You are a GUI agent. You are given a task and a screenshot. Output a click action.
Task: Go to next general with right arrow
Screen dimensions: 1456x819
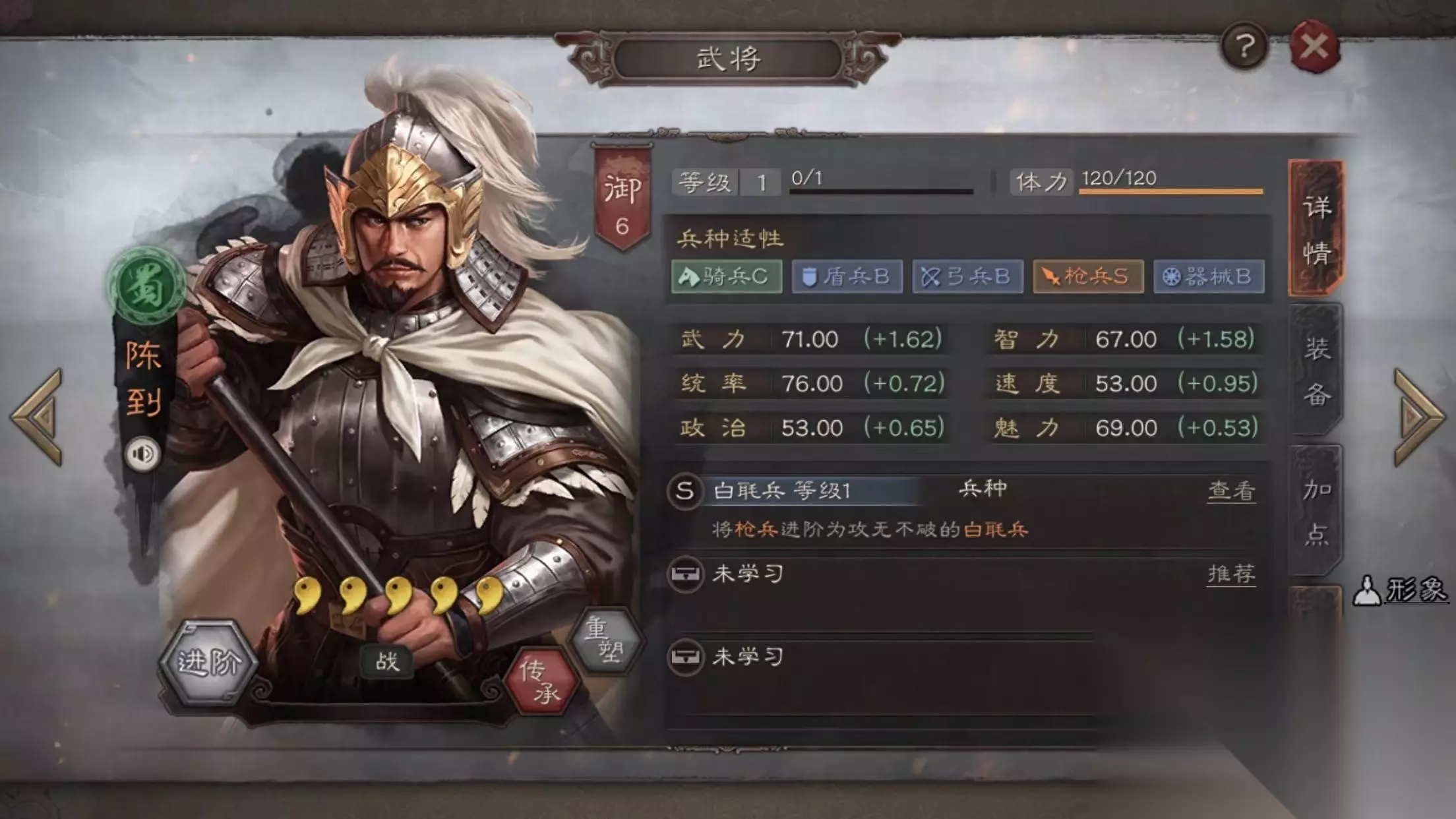tap(1419, 417)
